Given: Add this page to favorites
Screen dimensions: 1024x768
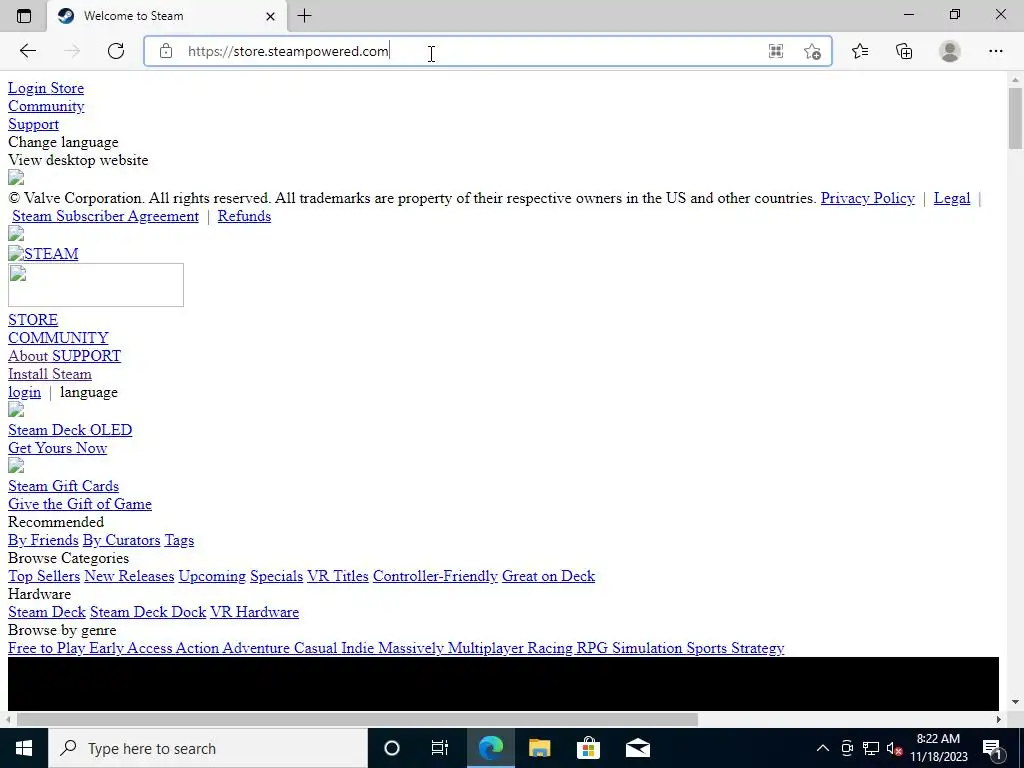Looking at the screenshot, I should click(x=812, y=51).
